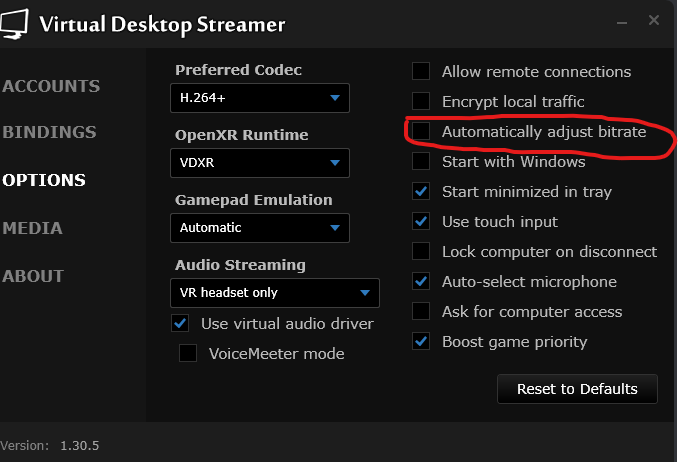Screen dimensions: 679x462
Task: Click the Reset to Defaults button
Action: point(577,388)
